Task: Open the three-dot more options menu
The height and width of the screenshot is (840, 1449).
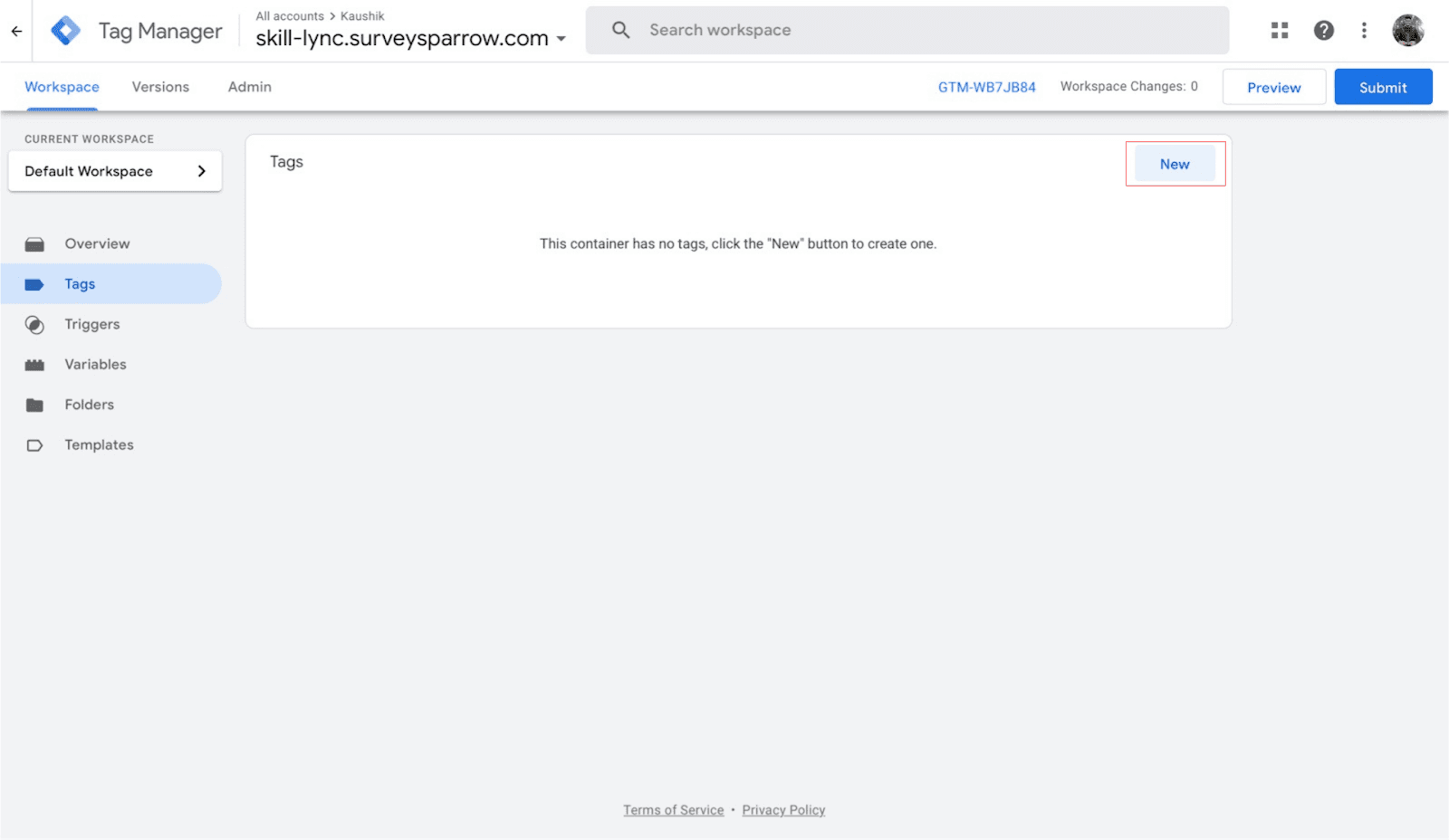Action: (x=1364, y=31)
